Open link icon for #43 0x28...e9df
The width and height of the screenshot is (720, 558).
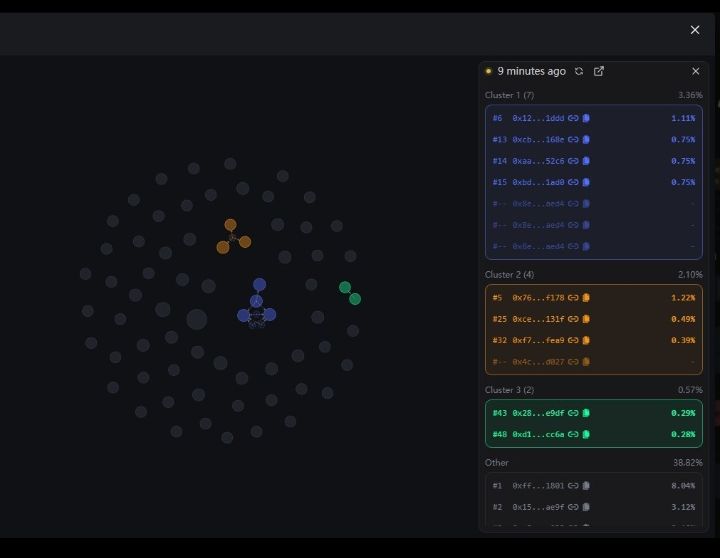pos(573,413)
